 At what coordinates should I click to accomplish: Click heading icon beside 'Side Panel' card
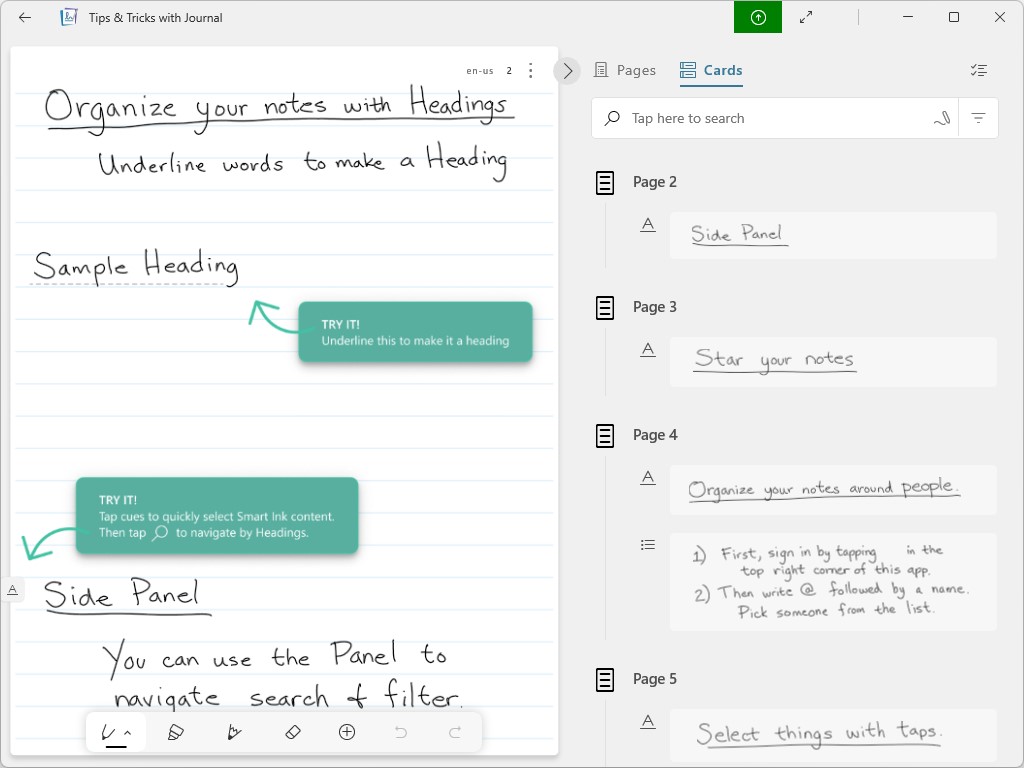(x=647, y=225)
